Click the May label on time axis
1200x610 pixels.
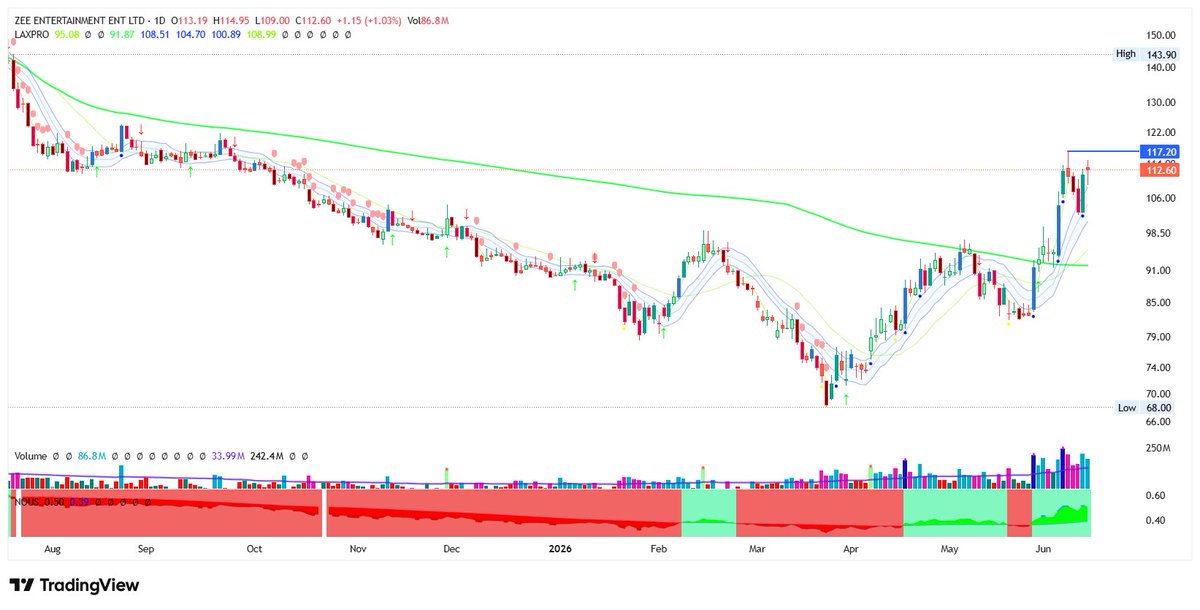click(950, 549)
